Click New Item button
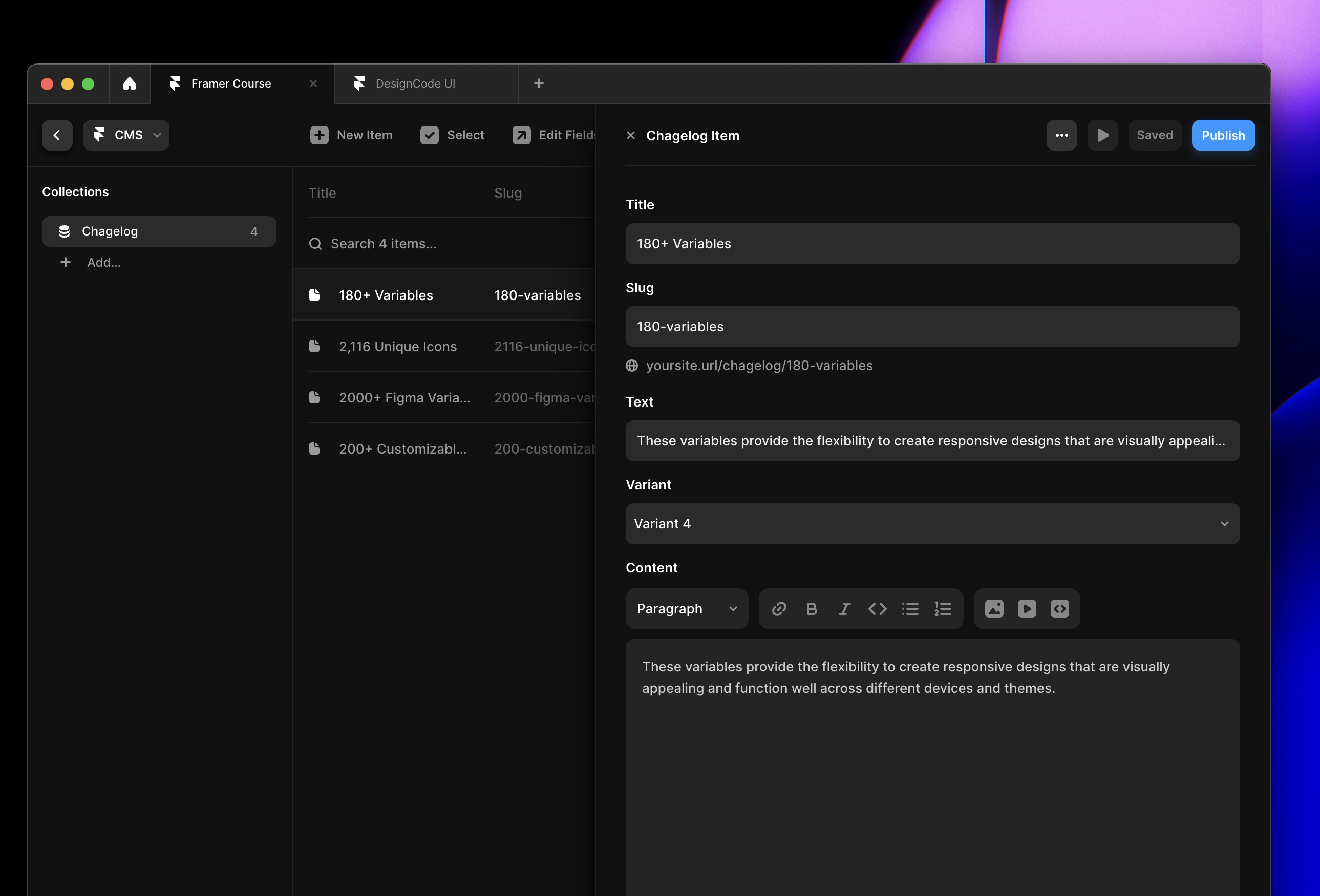This screenshot has width=1320, height=896. [351, 135]
